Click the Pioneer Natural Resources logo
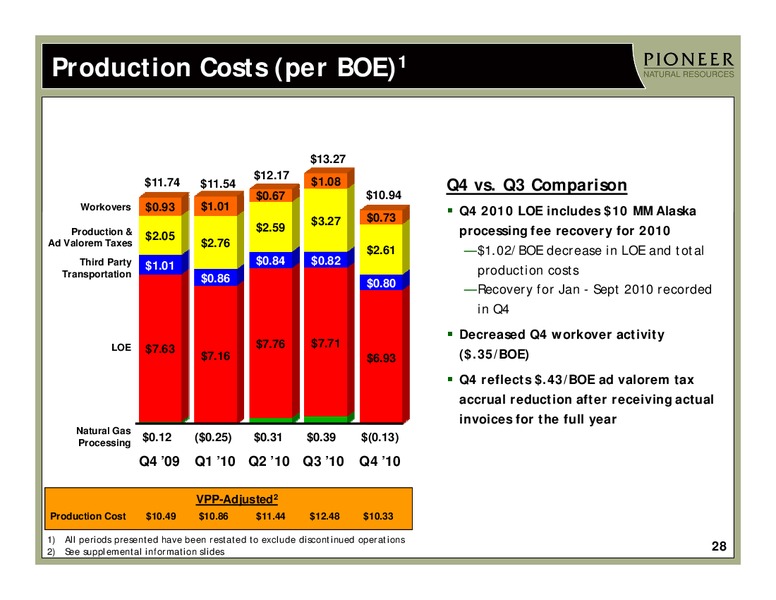The width and height of the screenshot is (776, 600). pyautogui.click(x=688, y=65)
